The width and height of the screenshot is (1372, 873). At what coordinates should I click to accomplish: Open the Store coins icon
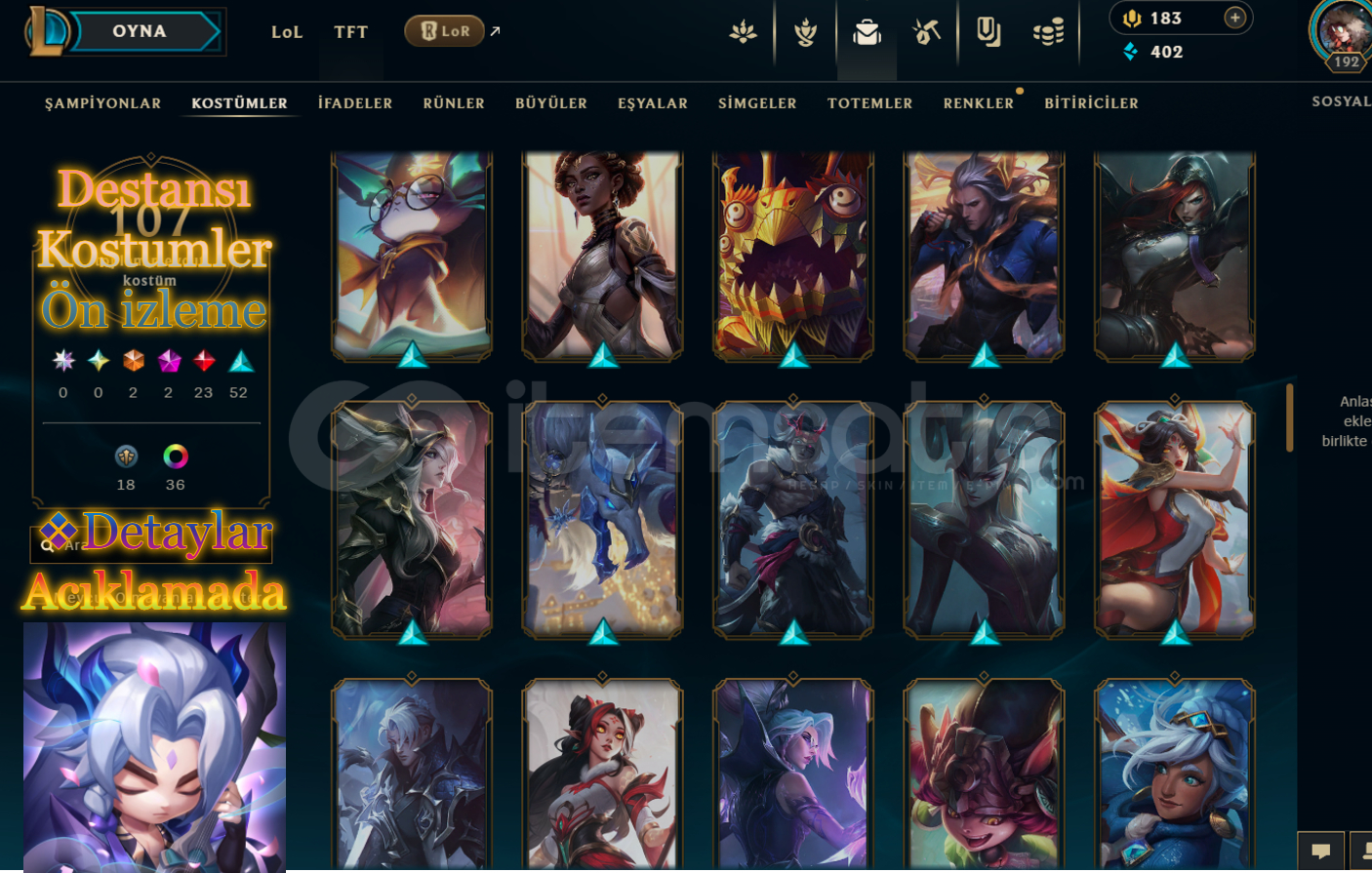pyautogui.click(x=1048, y=32)
